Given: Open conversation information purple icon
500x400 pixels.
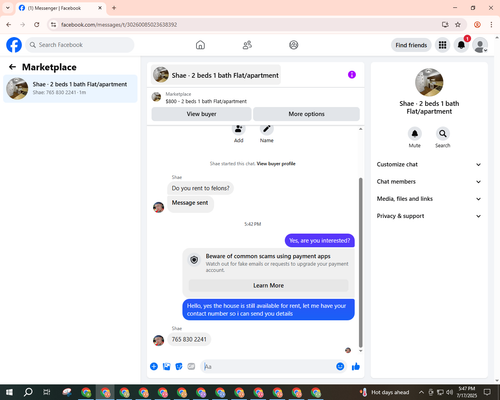Looking at the screenshot, I should click(352, 75).
